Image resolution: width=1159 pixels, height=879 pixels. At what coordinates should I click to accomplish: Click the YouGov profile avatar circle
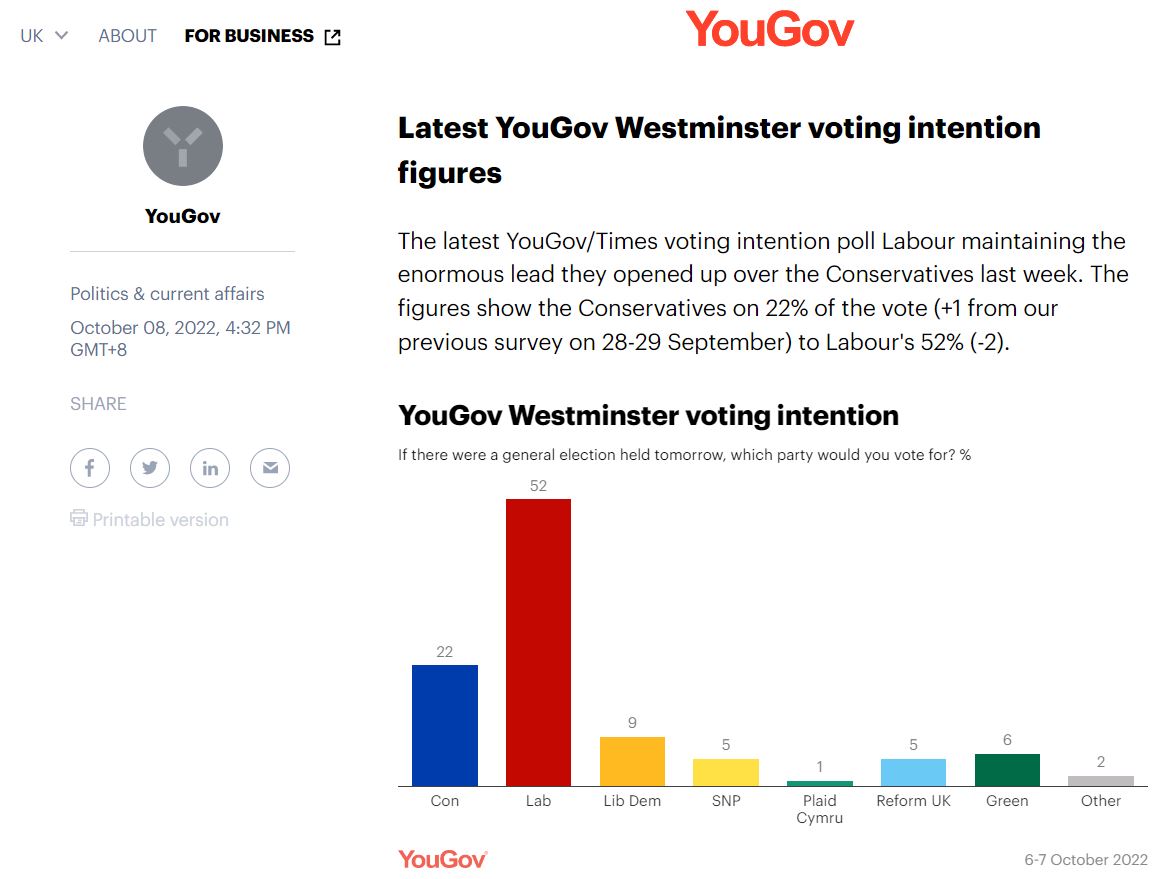182,145
